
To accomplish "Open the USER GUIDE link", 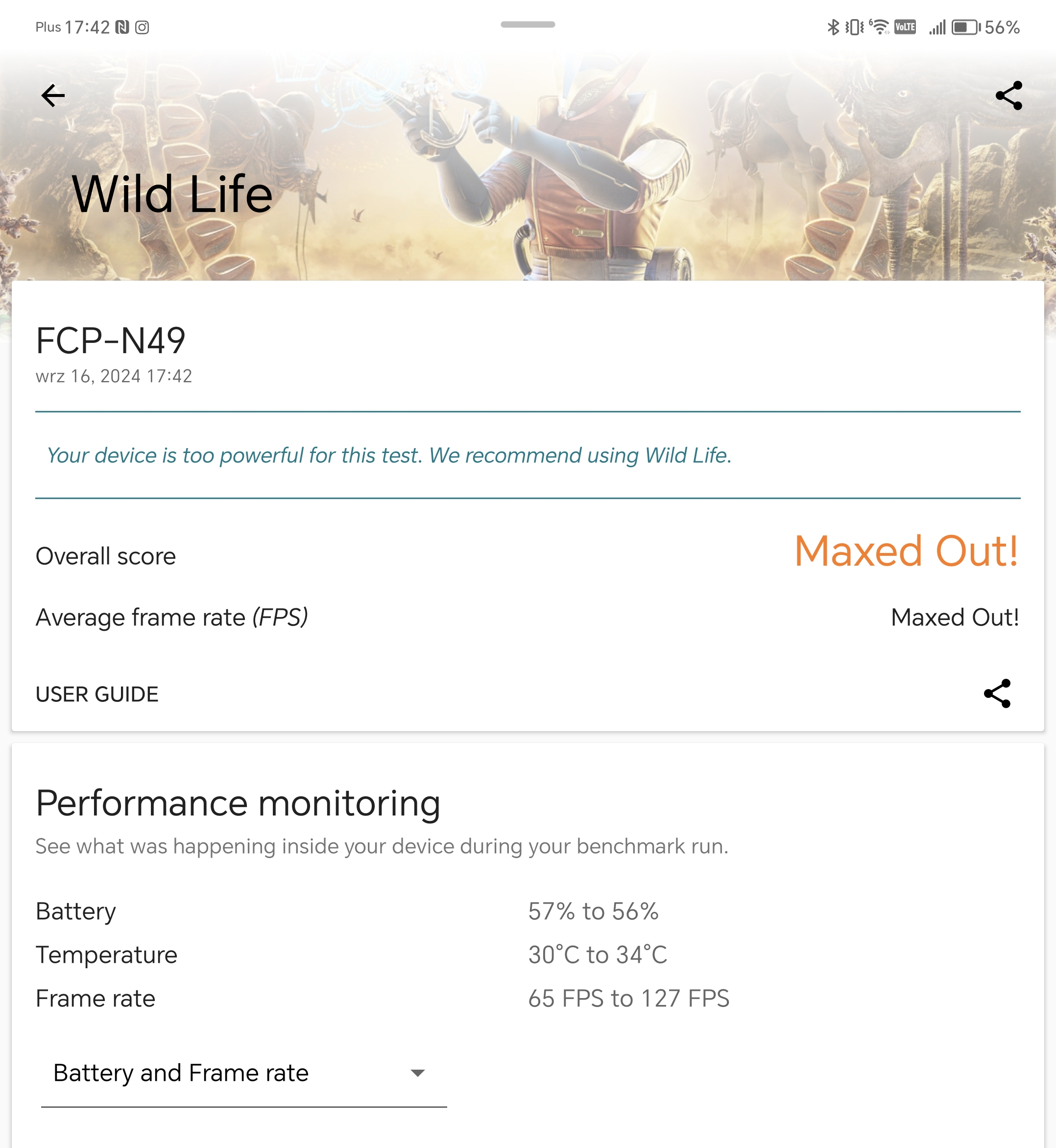I will click(97, 694).
